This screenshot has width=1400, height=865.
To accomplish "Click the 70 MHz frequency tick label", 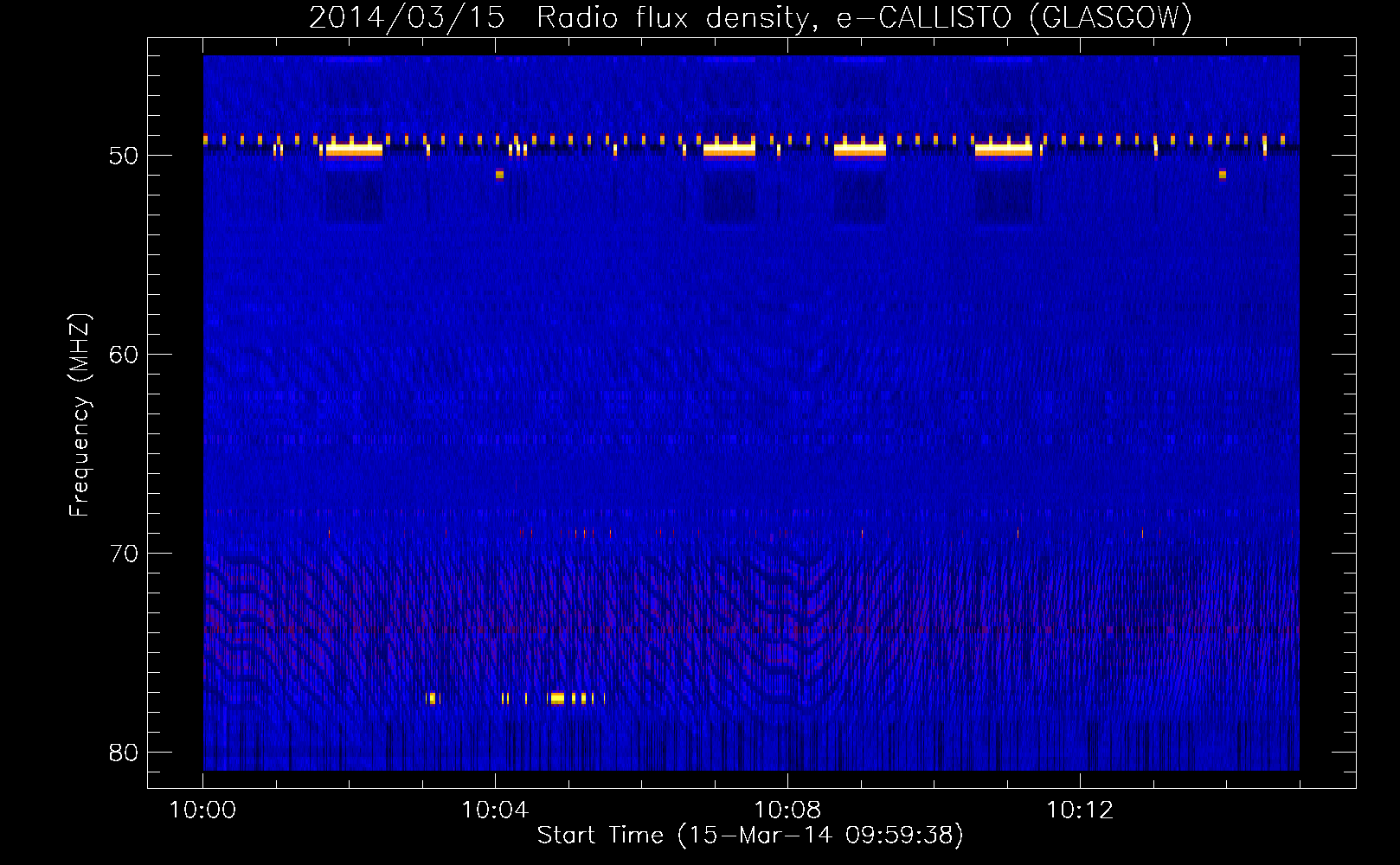I will click(x=124, y=554).
